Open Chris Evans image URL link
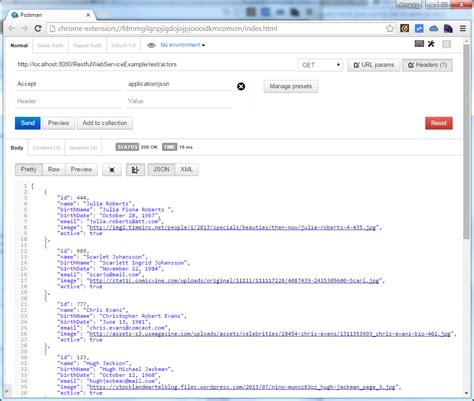The image size is (474, 401). [x=270, y=334]
